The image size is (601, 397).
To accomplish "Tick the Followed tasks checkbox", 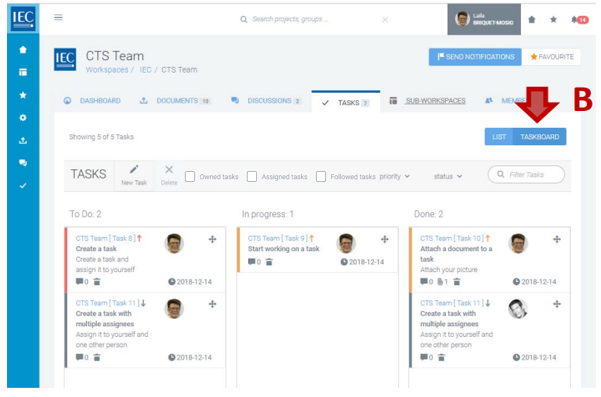I will 321,177.
